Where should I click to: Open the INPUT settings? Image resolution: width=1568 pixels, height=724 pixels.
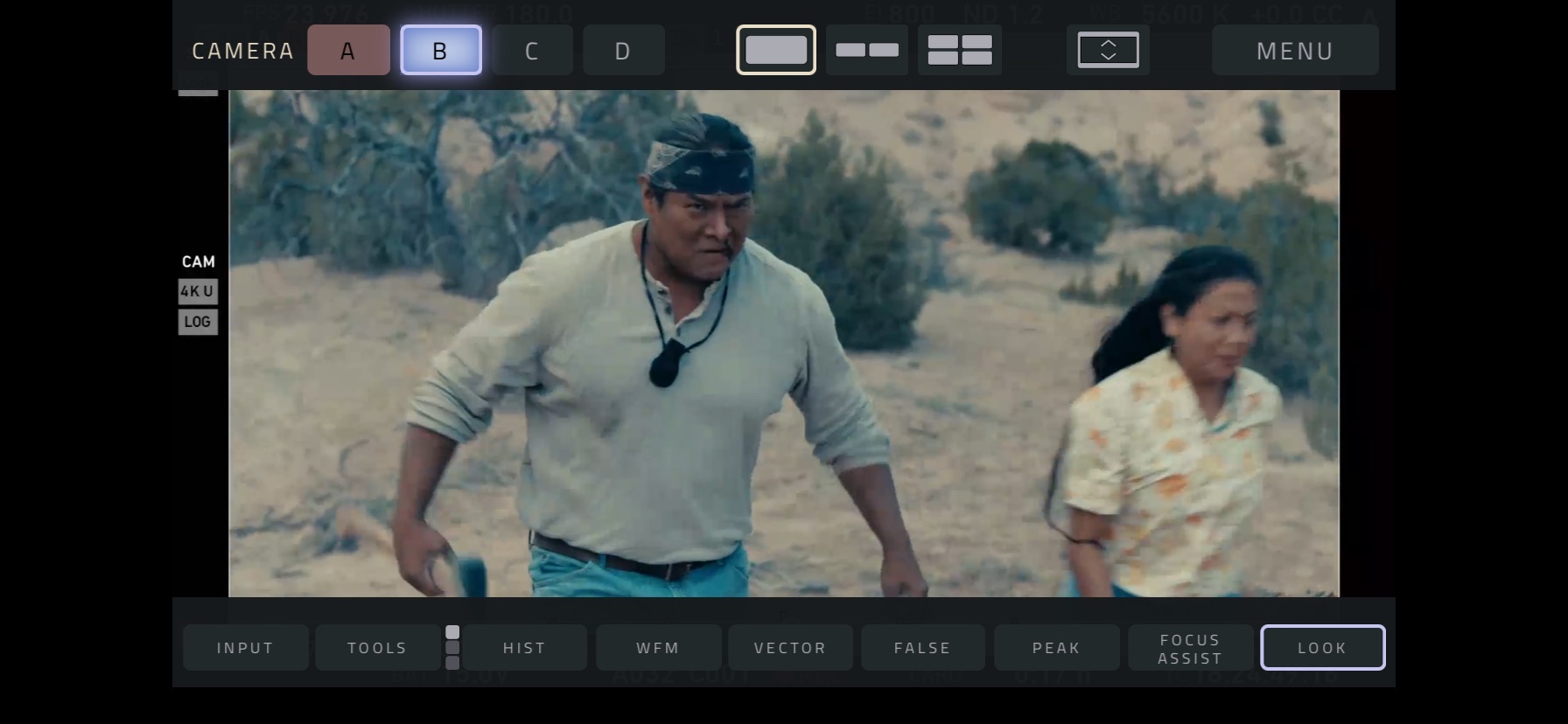pyautogui.click(x=245, y=648)
